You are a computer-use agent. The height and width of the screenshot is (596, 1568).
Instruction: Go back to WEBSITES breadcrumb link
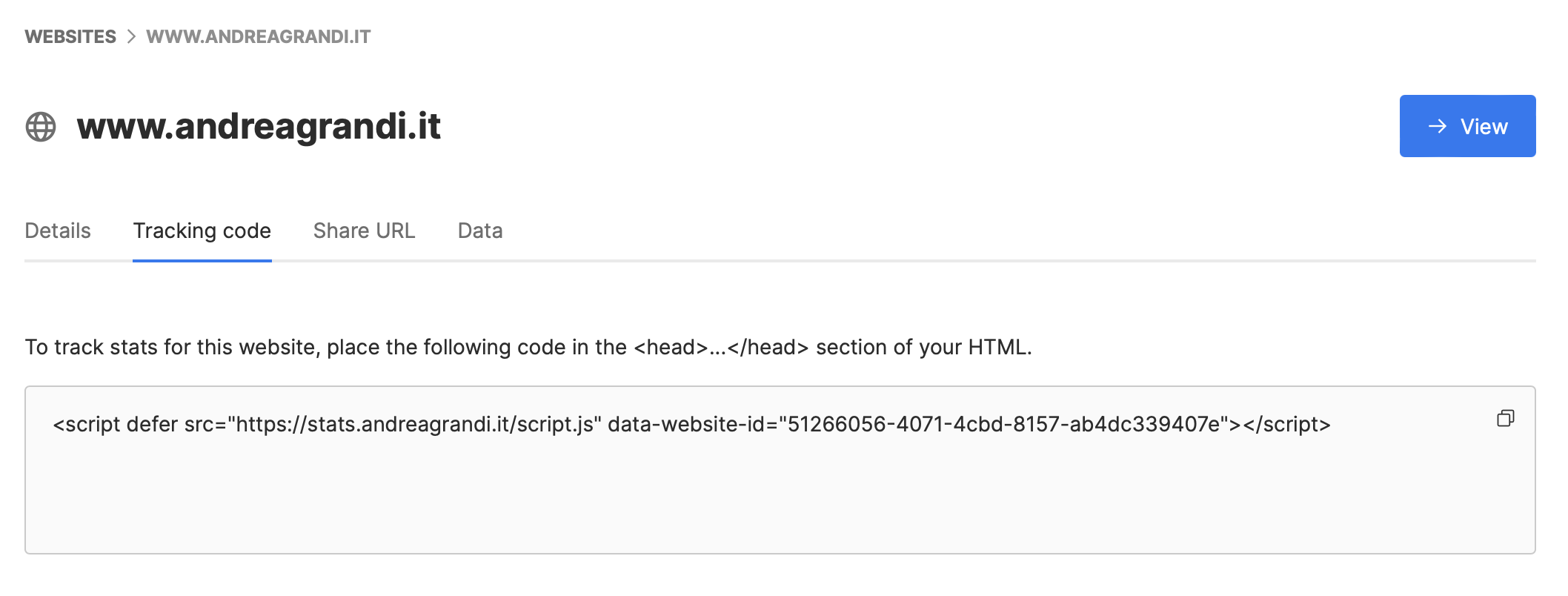click(x=70, y=36)
